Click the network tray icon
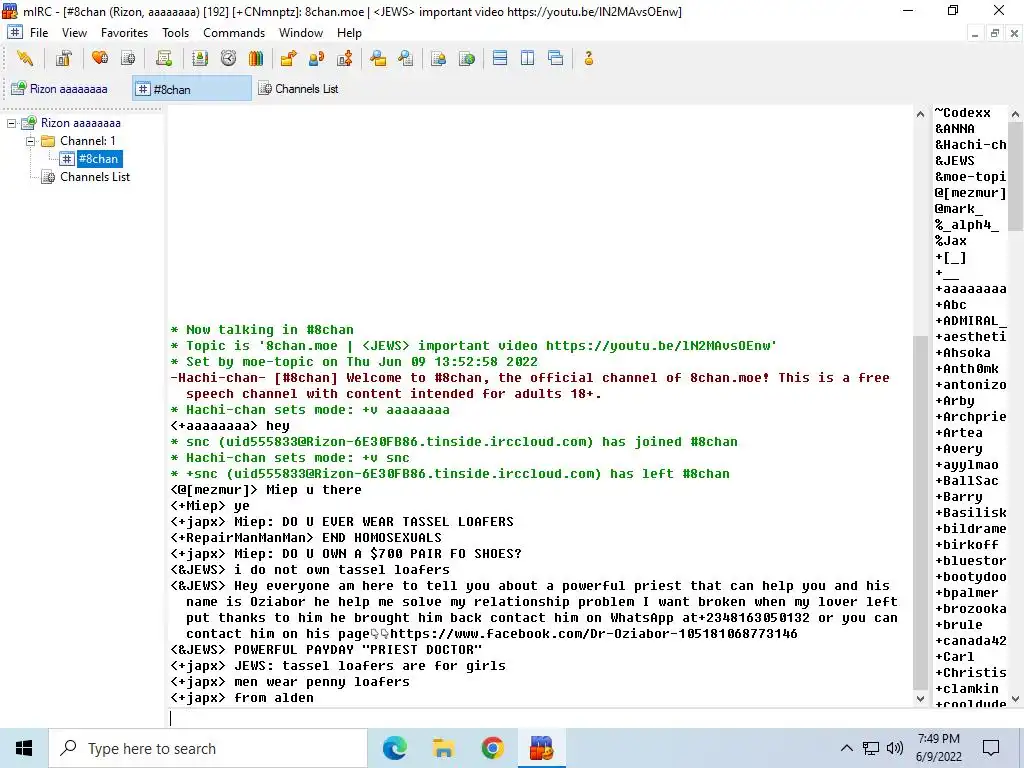This screenshot has width=1024, height=768. [x=871, y=748]
